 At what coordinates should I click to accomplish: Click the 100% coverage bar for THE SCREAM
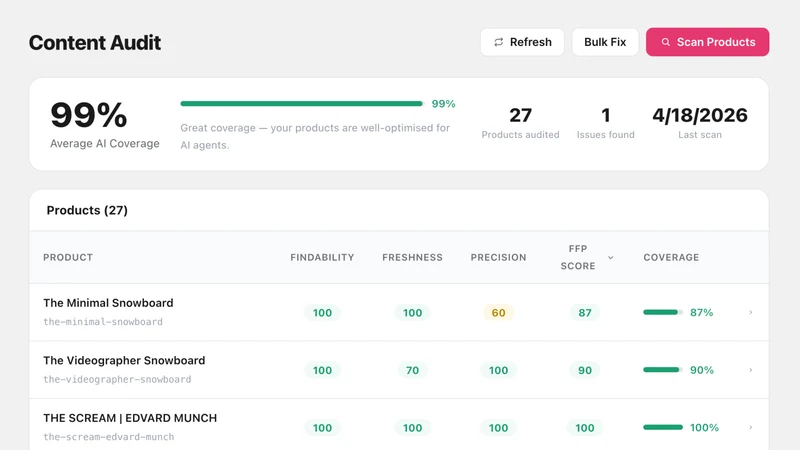[663, 428]
